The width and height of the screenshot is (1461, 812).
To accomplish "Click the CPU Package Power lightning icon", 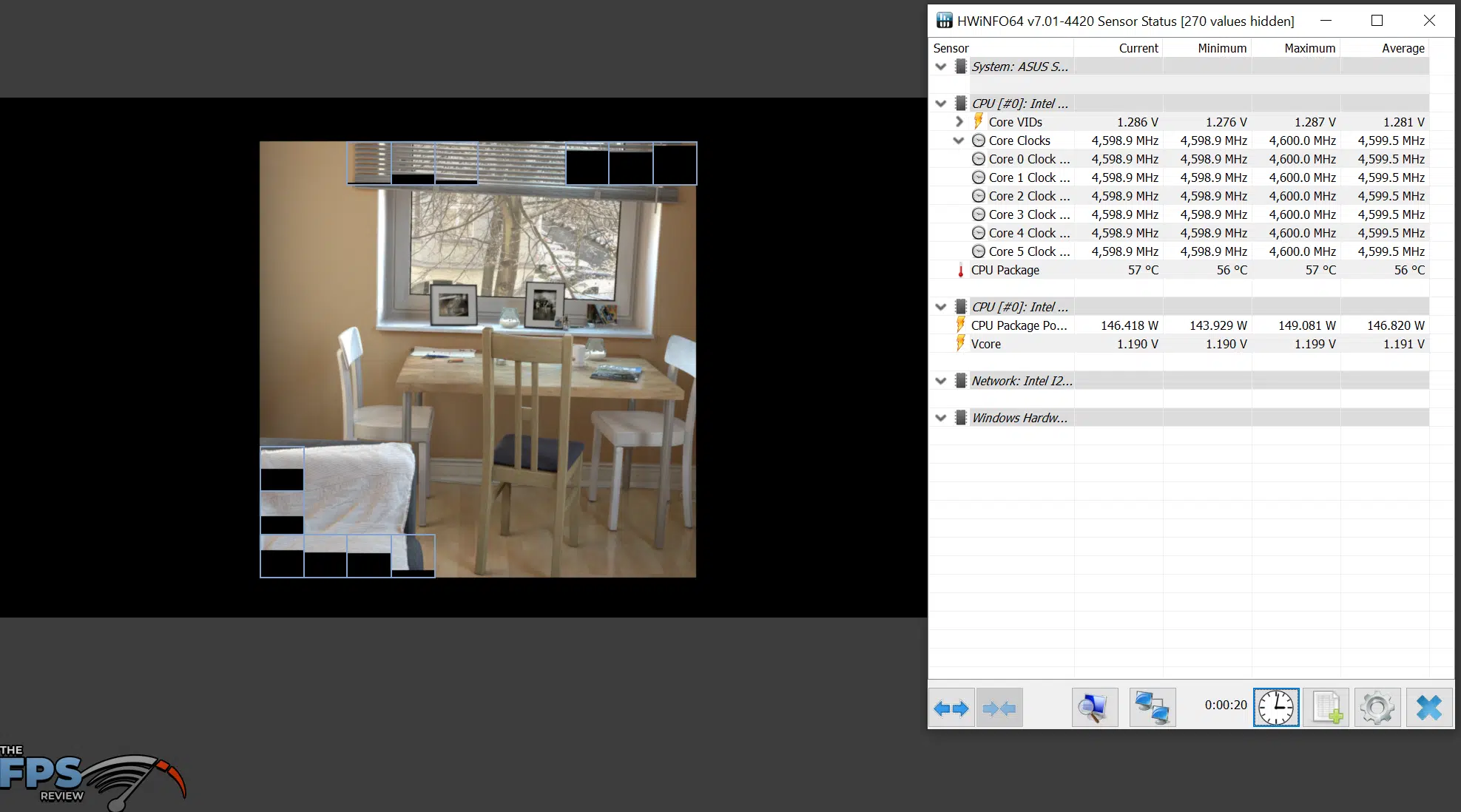I will click(x=960, y=325).
